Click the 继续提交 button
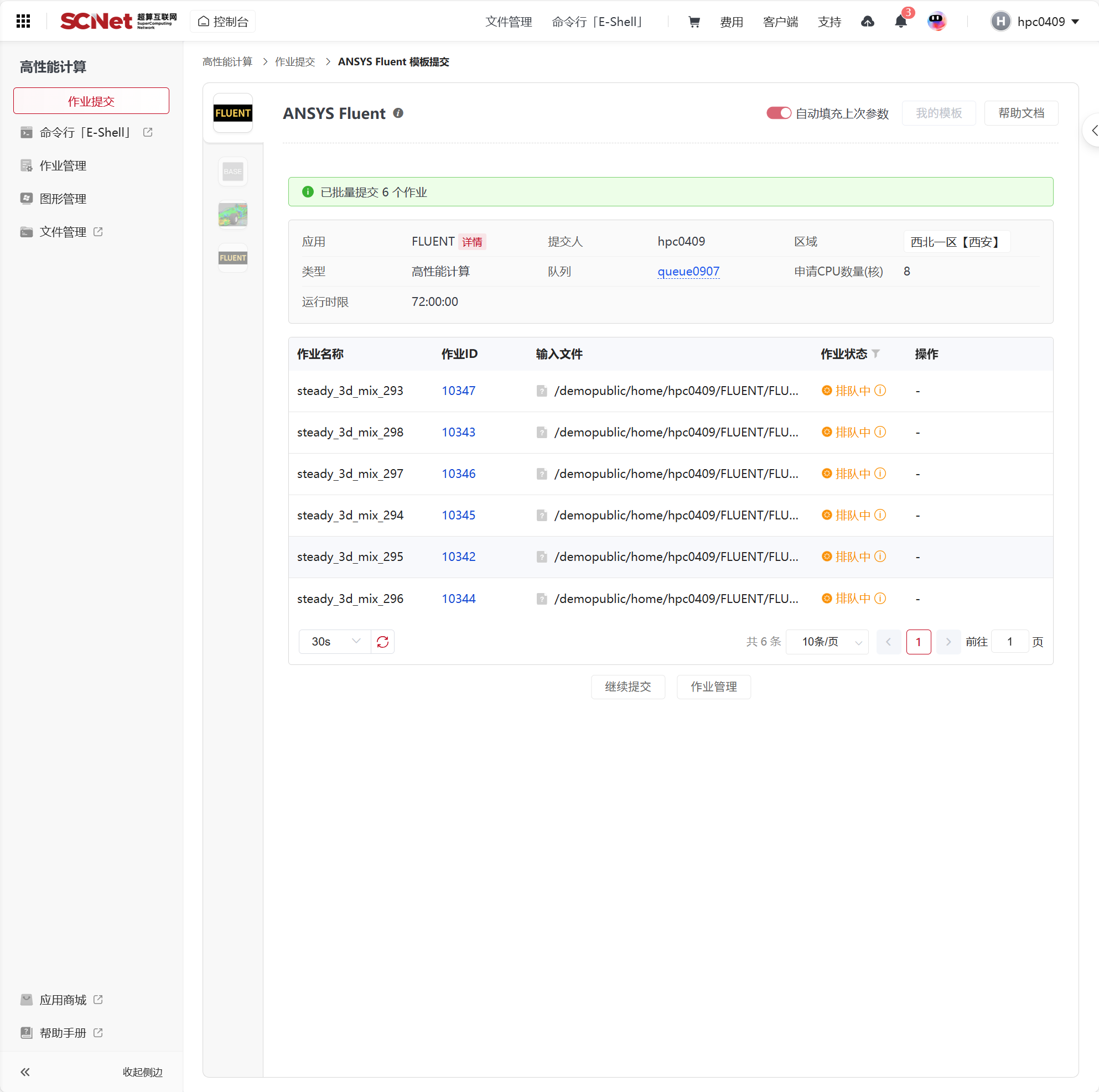The image size is (1099, 1092). [628, 687]
